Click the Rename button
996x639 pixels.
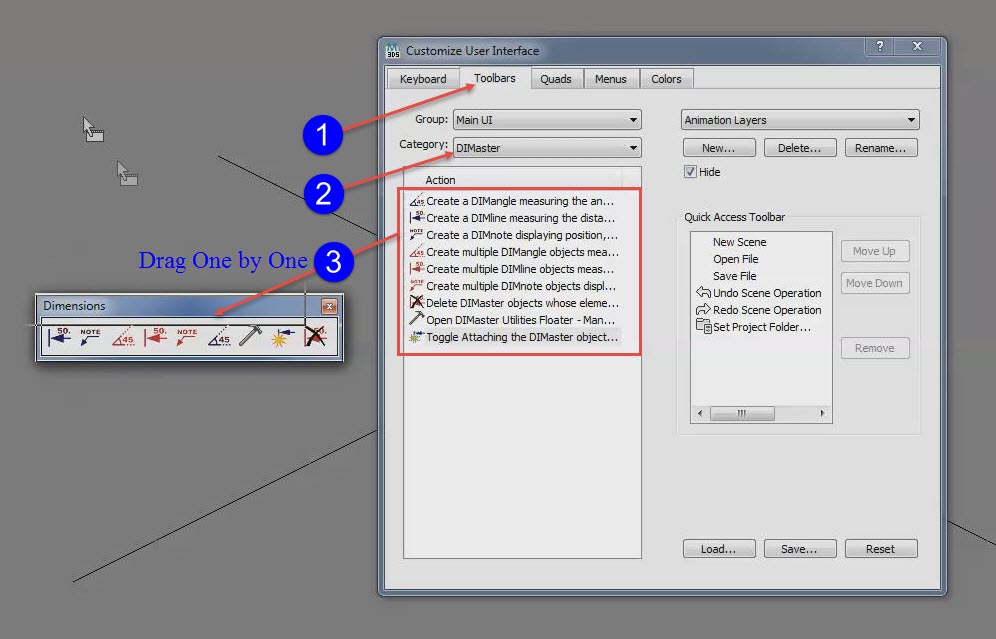pos(880,147)
